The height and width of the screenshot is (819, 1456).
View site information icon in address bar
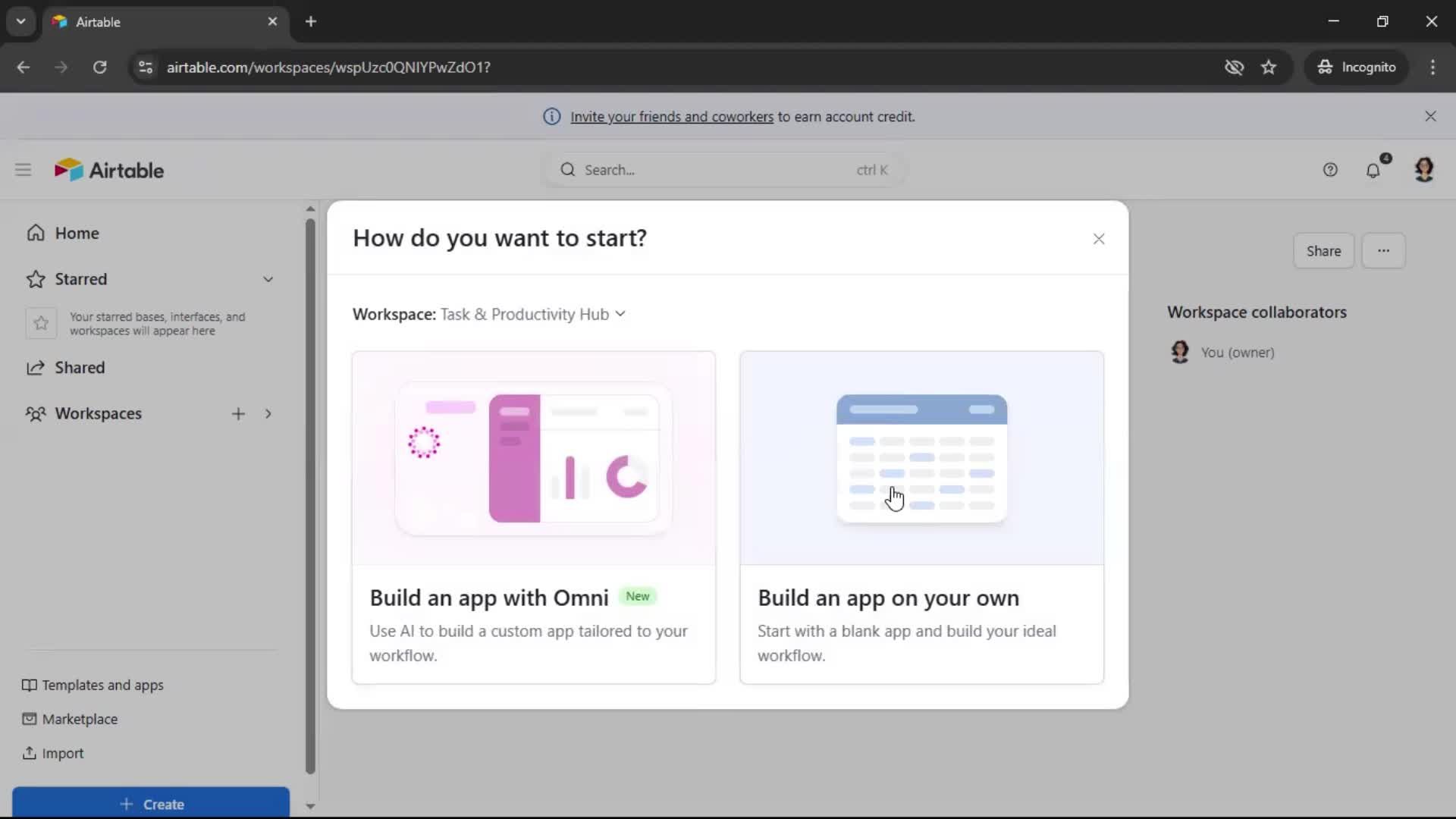click(146, 67)
